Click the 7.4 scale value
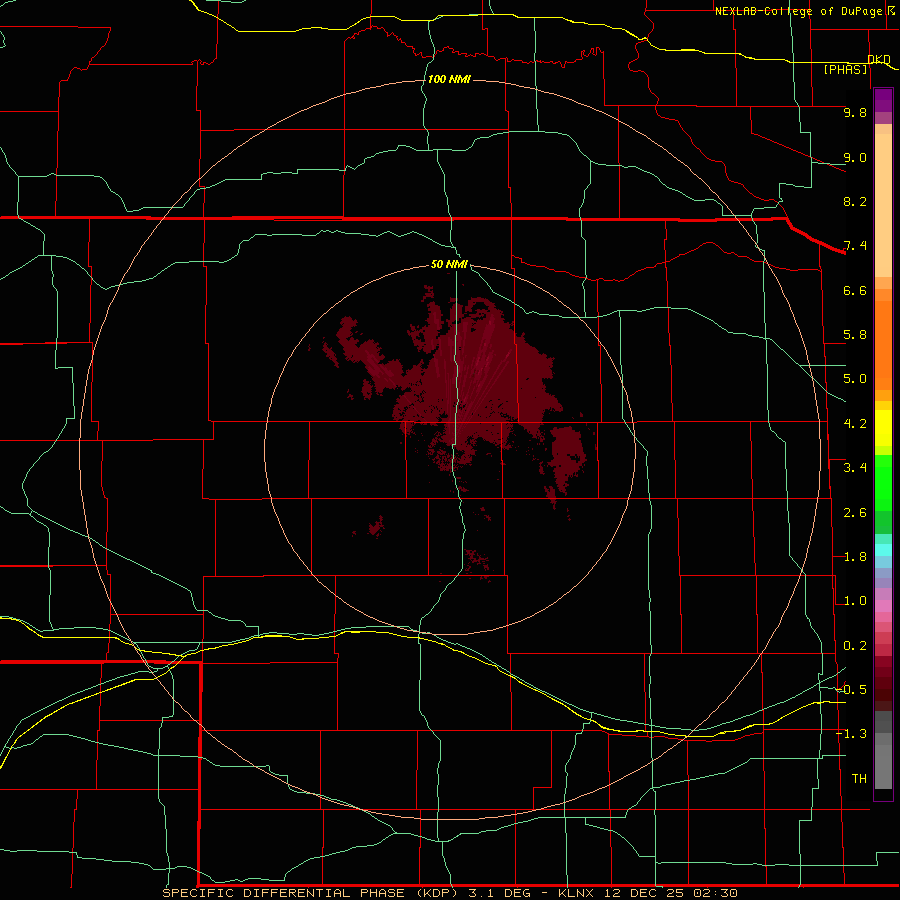This screenshot has height=900, width=900. coord(855,246)
